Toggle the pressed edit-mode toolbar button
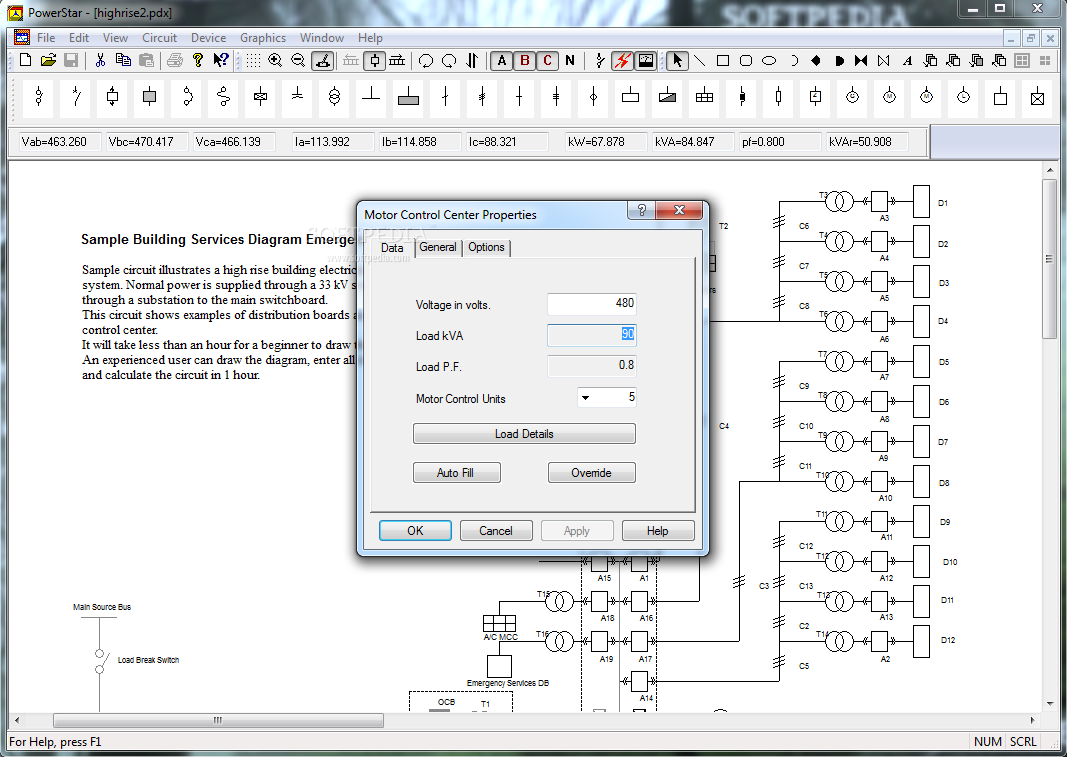Viewport: 1067px width, 757px height. 322,61
